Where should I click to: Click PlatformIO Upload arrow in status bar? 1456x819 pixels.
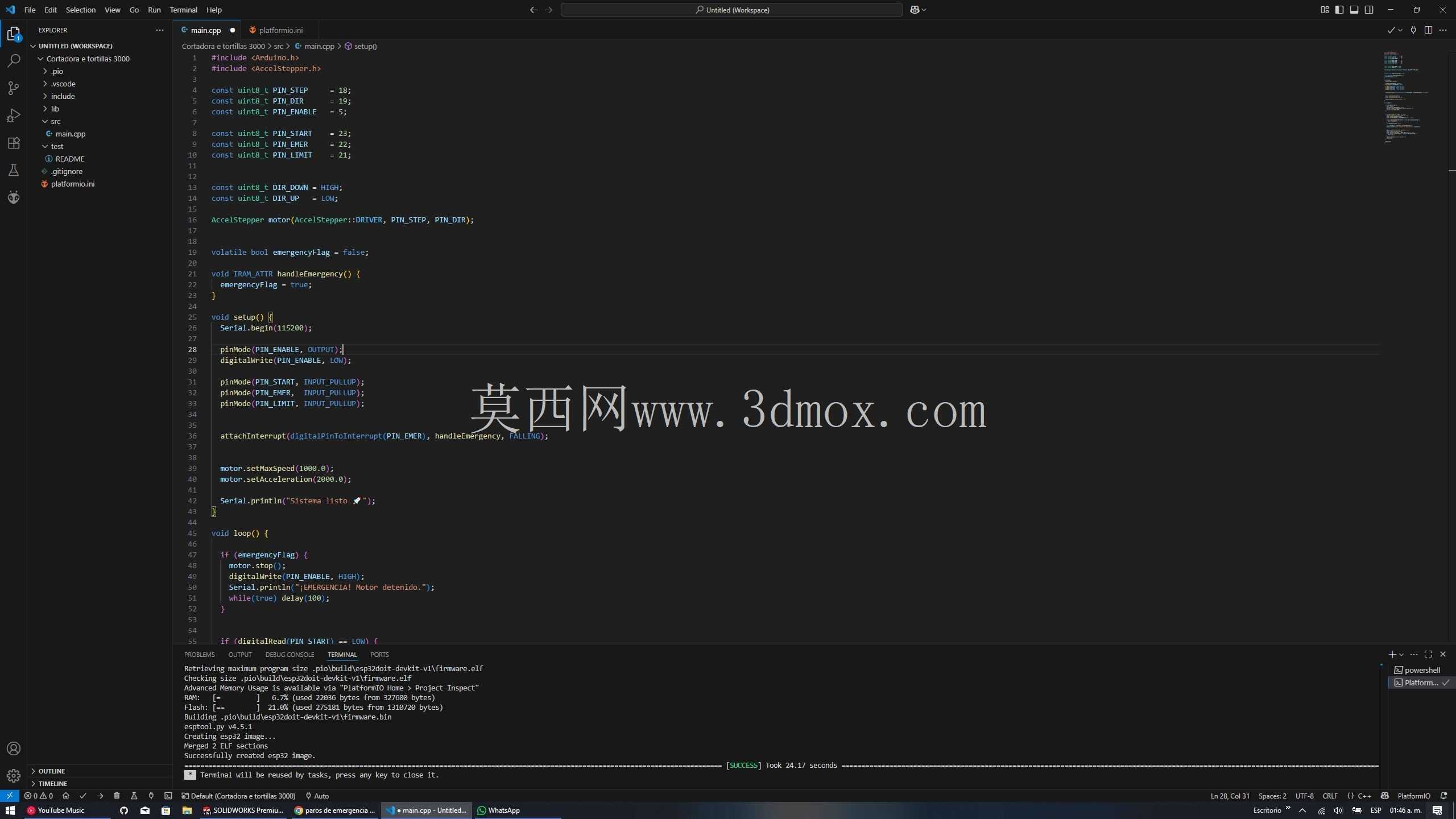(x=100, y=796)
